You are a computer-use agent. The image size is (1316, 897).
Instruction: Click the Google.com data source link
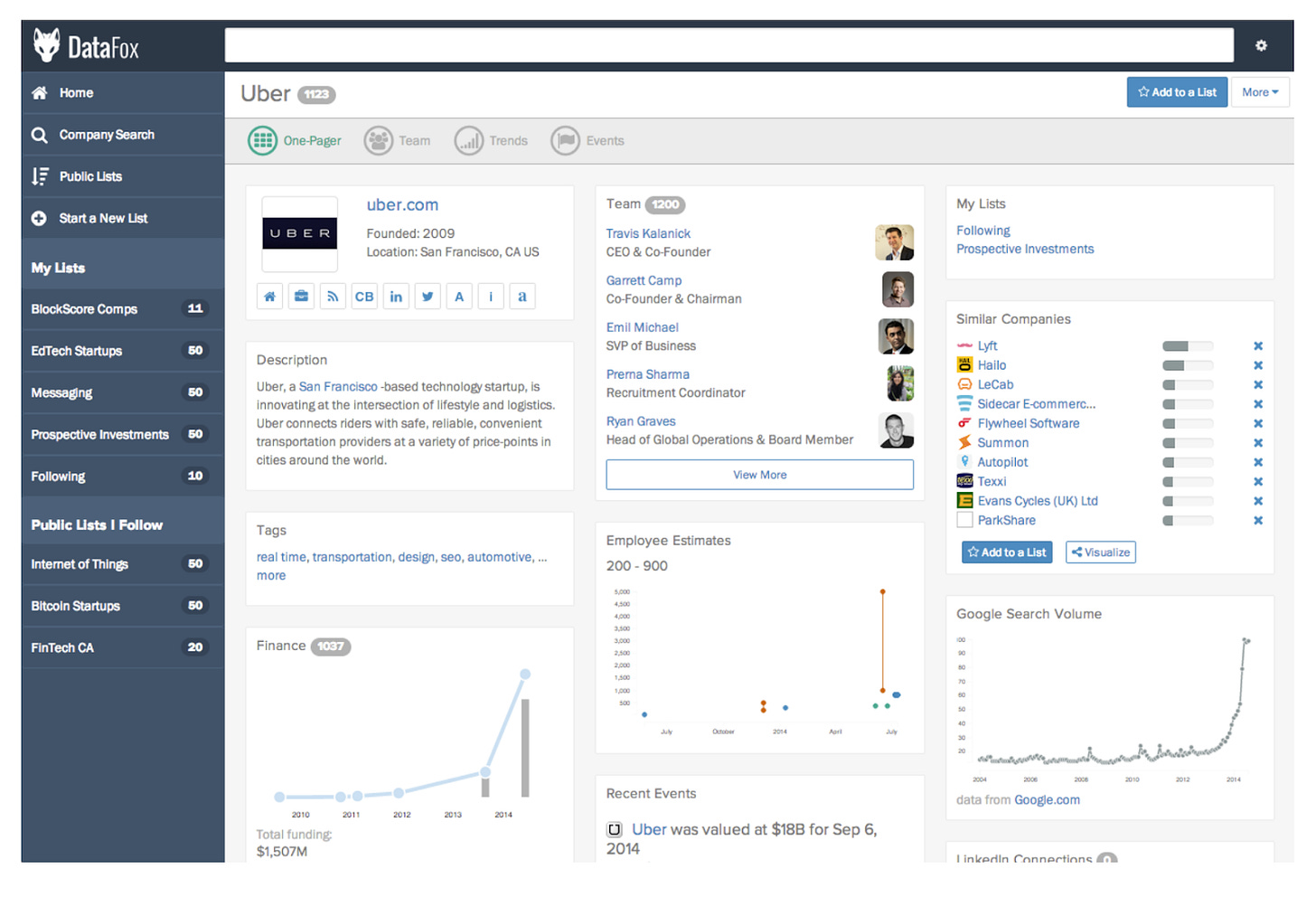point(1047,800)
